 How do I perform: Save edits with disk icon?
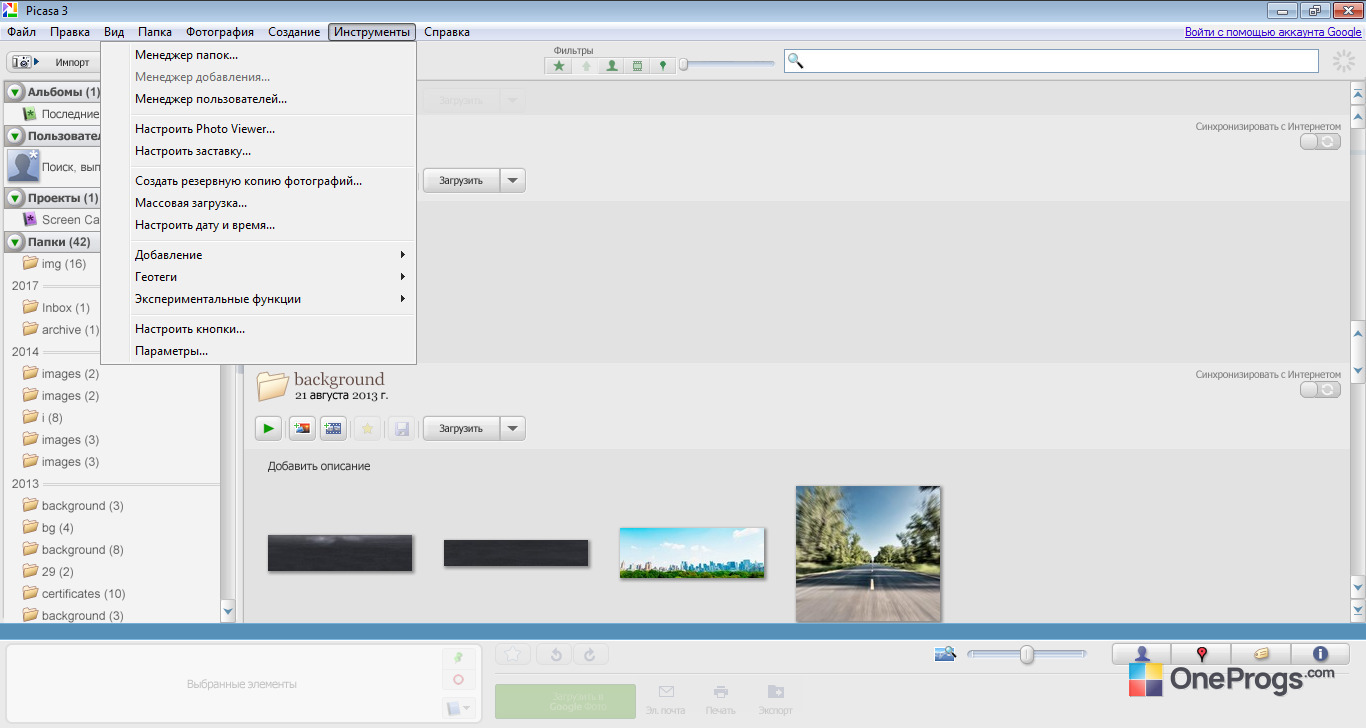point(401,429)
